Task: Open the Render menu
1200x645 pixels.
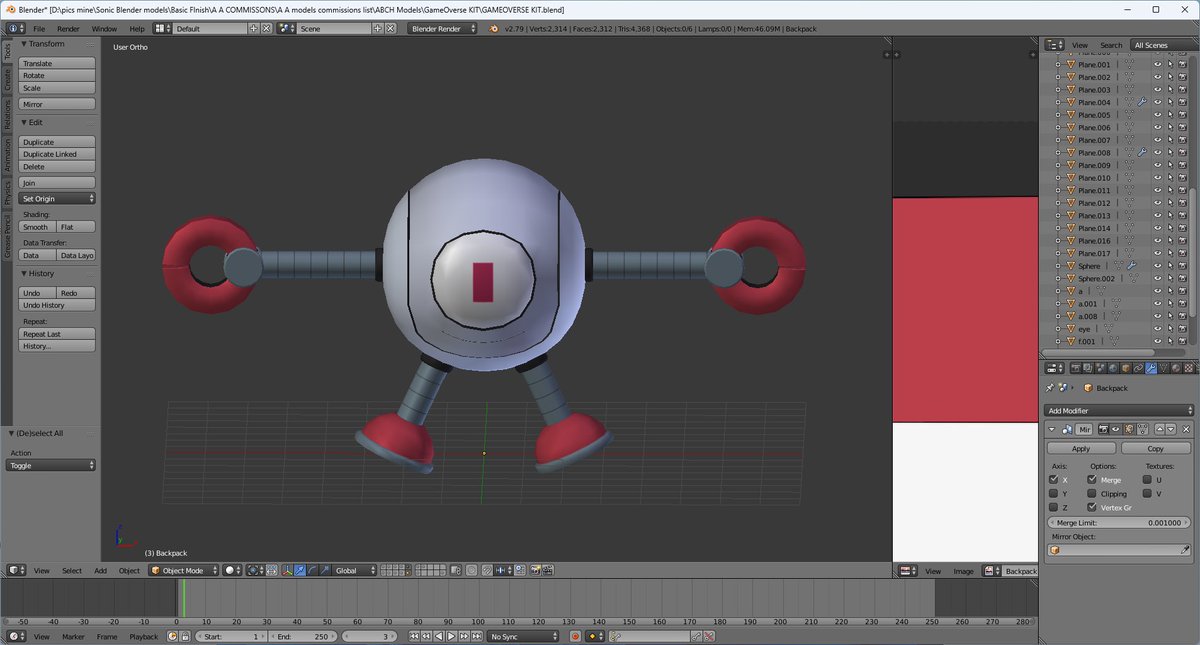Action: point(68,29)
